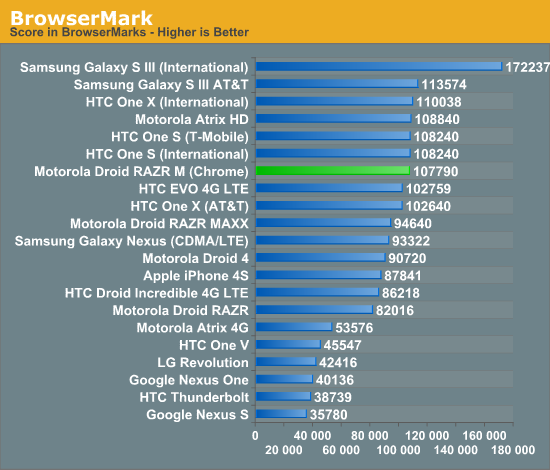The height and width of the screenshot is (470, 550).
Task: Click the green Droid RAZR M (Chrome) bar
Action: [x=333, y=170]
